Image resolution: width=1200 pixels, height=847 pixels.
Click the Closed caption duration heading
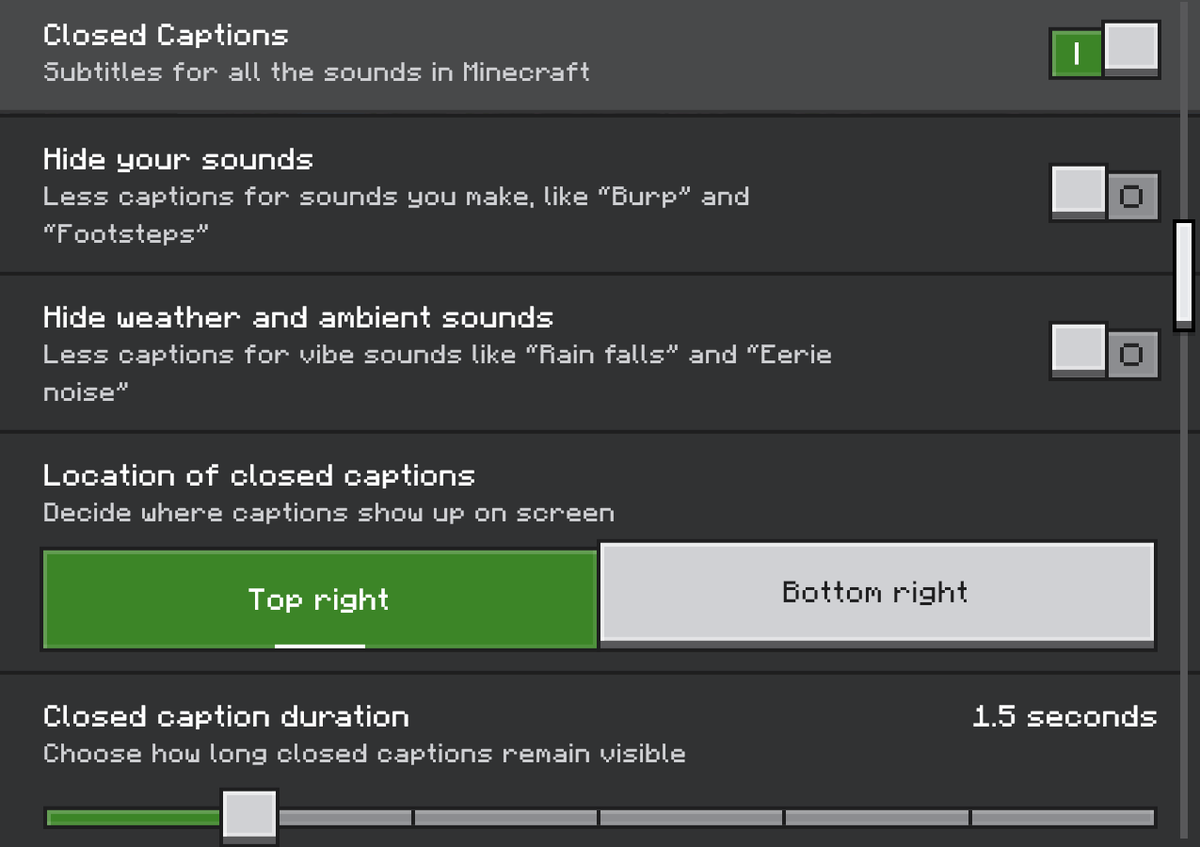226,717
